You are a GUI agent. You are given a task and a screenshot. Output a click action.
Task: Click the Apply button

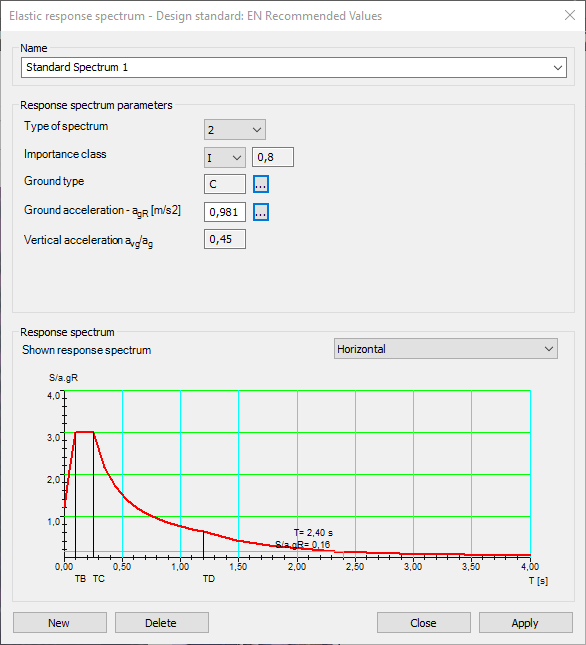(526, 623)
